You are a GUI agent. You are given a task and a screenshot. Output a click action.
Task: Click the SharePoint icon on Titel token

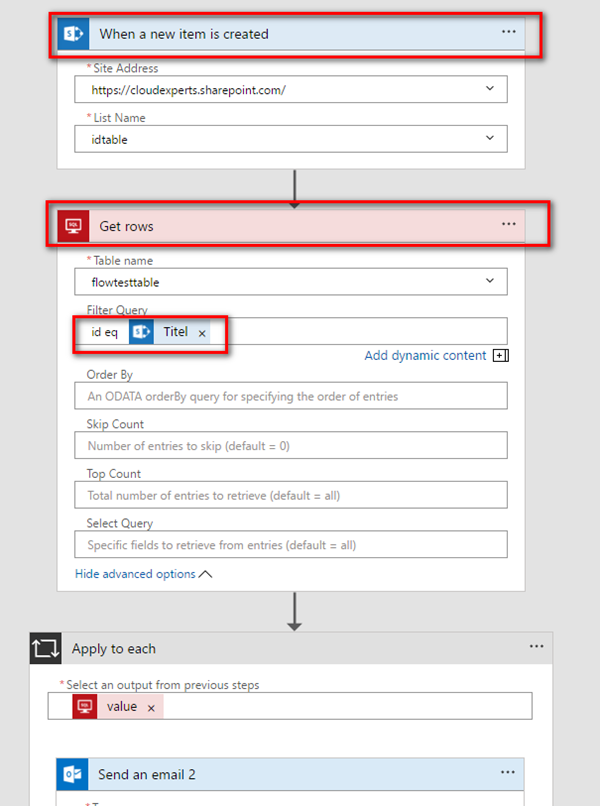(141, 332)
